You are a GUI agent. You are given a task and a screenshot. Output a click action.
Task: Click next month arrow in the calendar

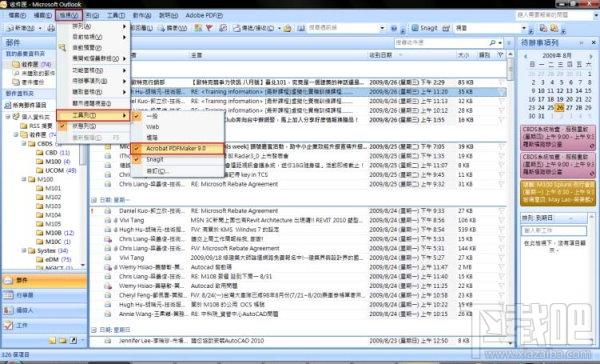coord(591,56)
